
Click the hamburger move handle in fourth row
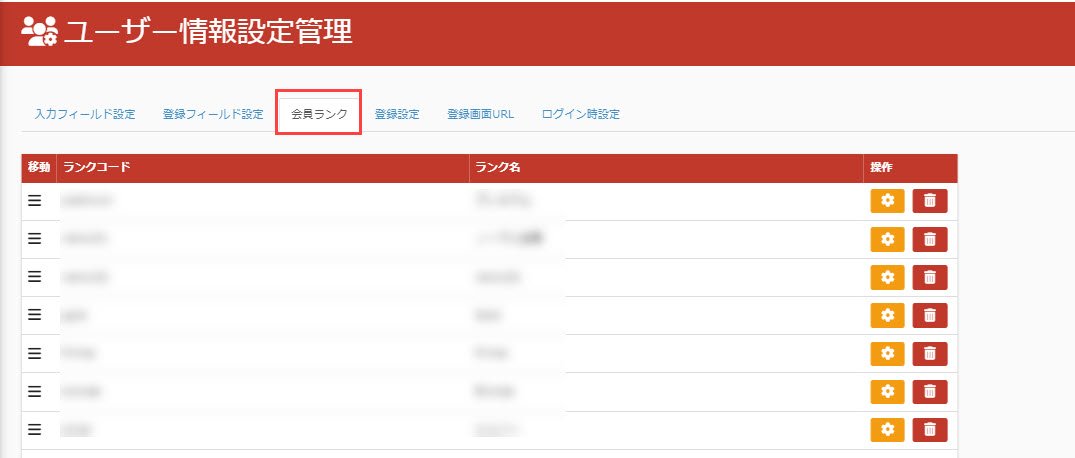click(x=34, y=314)
